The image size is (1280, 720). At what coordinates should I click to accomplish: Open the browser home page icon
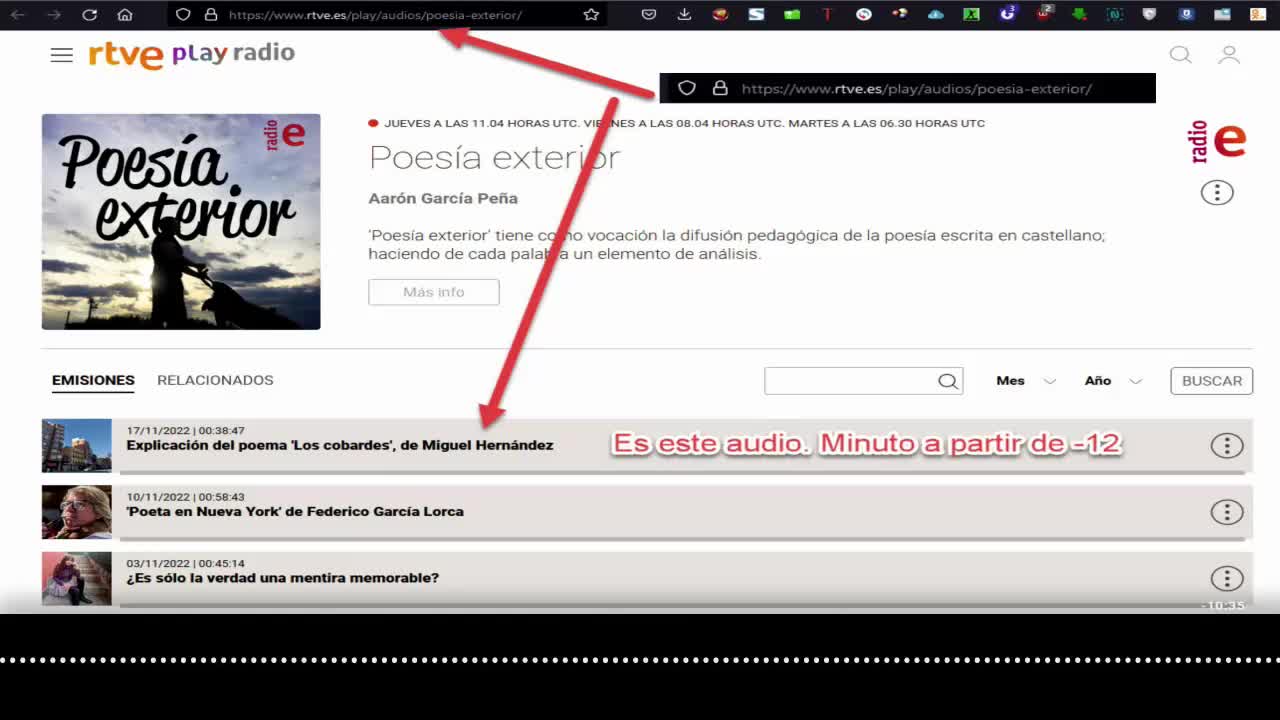click(x=125, y=15)
